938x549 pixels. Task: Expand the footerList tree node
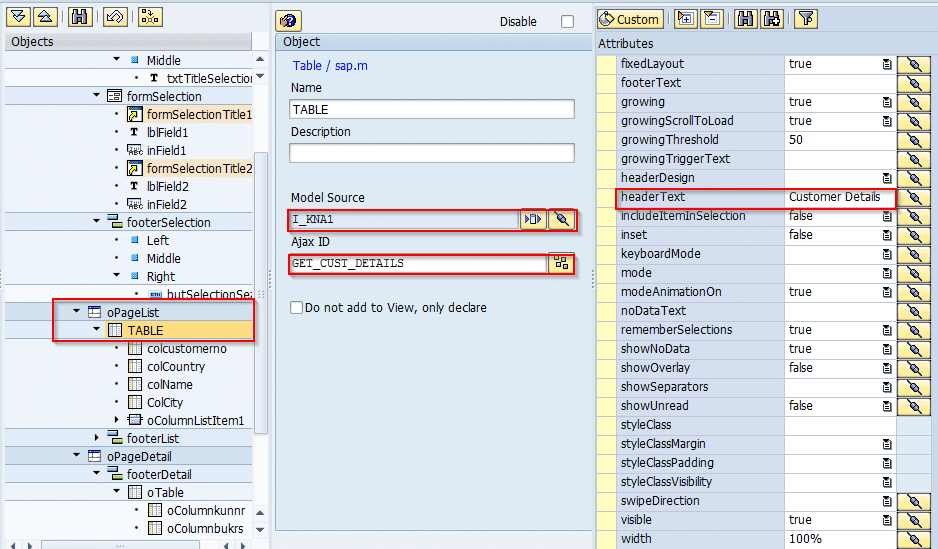(97, 438)
